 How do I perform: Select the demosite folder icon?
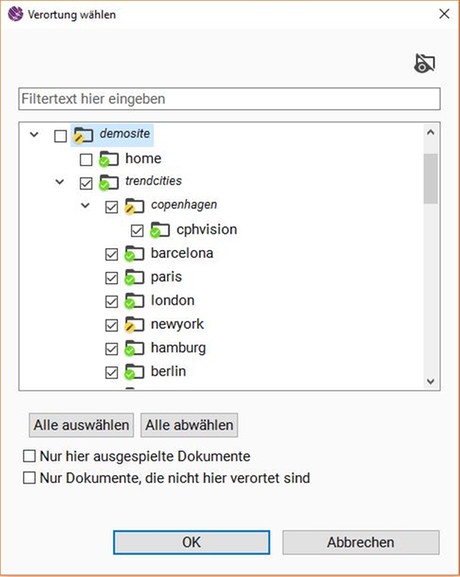[x=83, y=135]
